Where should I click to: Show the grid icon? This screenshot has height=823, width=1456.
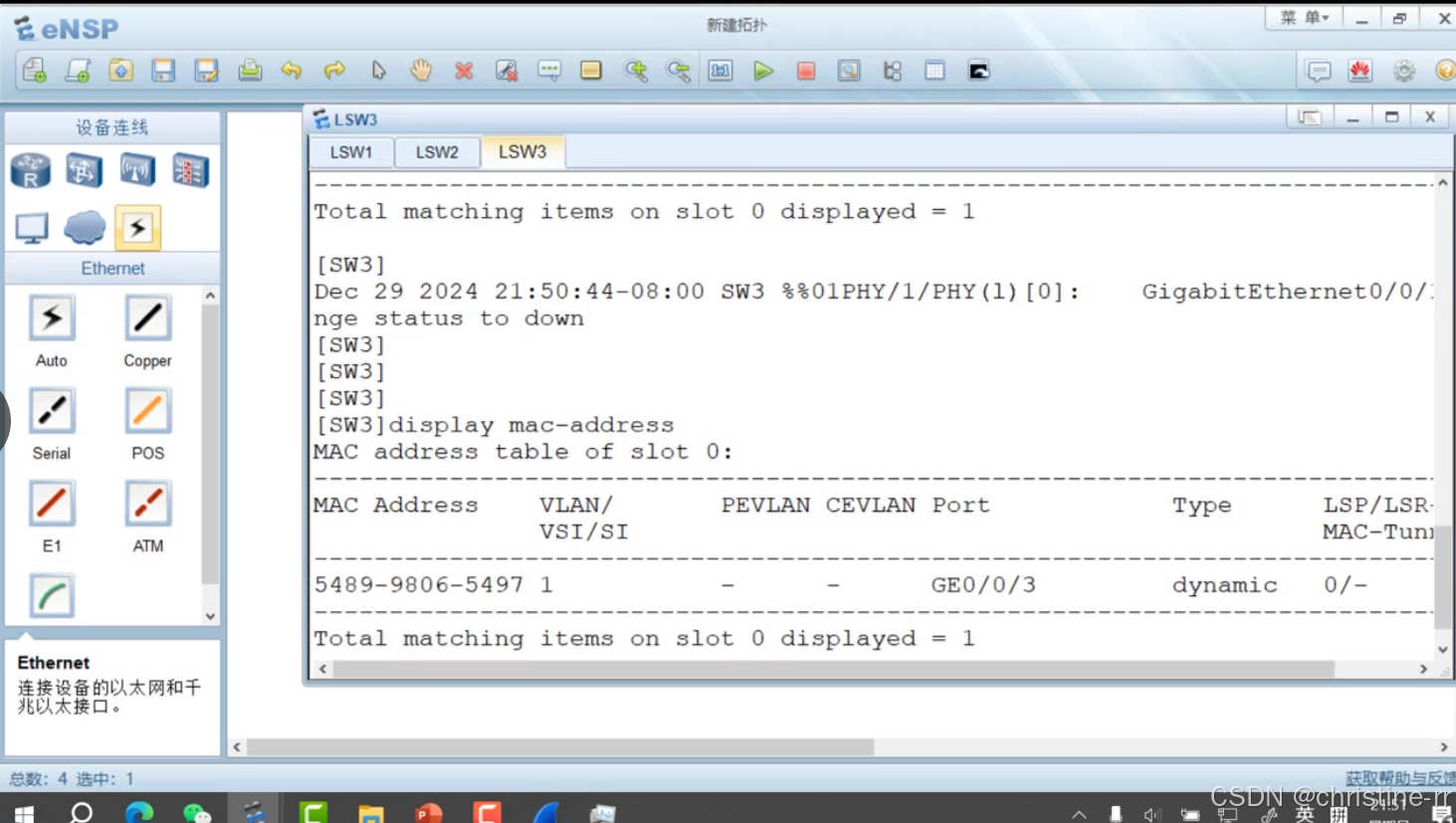(x=935, y=71)
